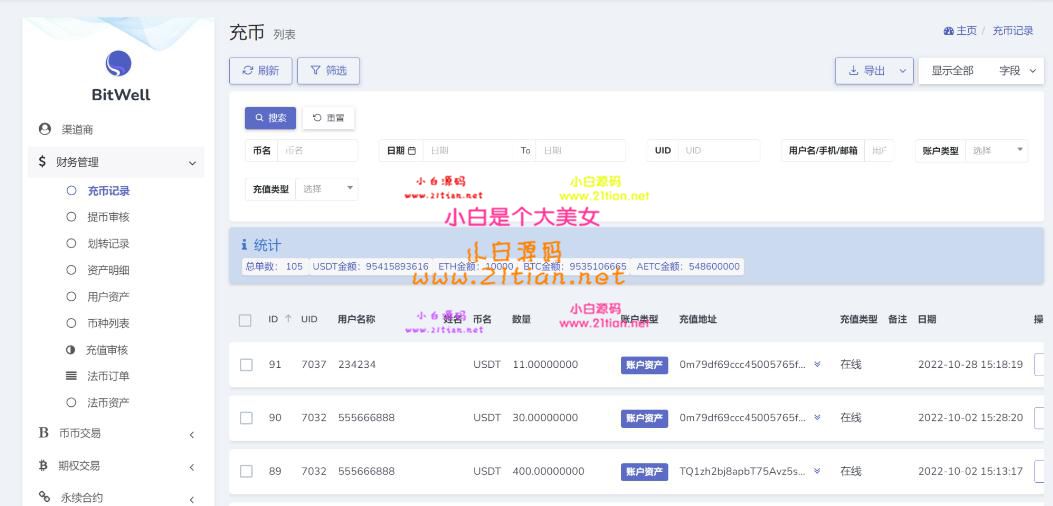Go to 主页 via breadcrumb link
This screenshot has height=506, width=1053.
click(x=966, y=31)
